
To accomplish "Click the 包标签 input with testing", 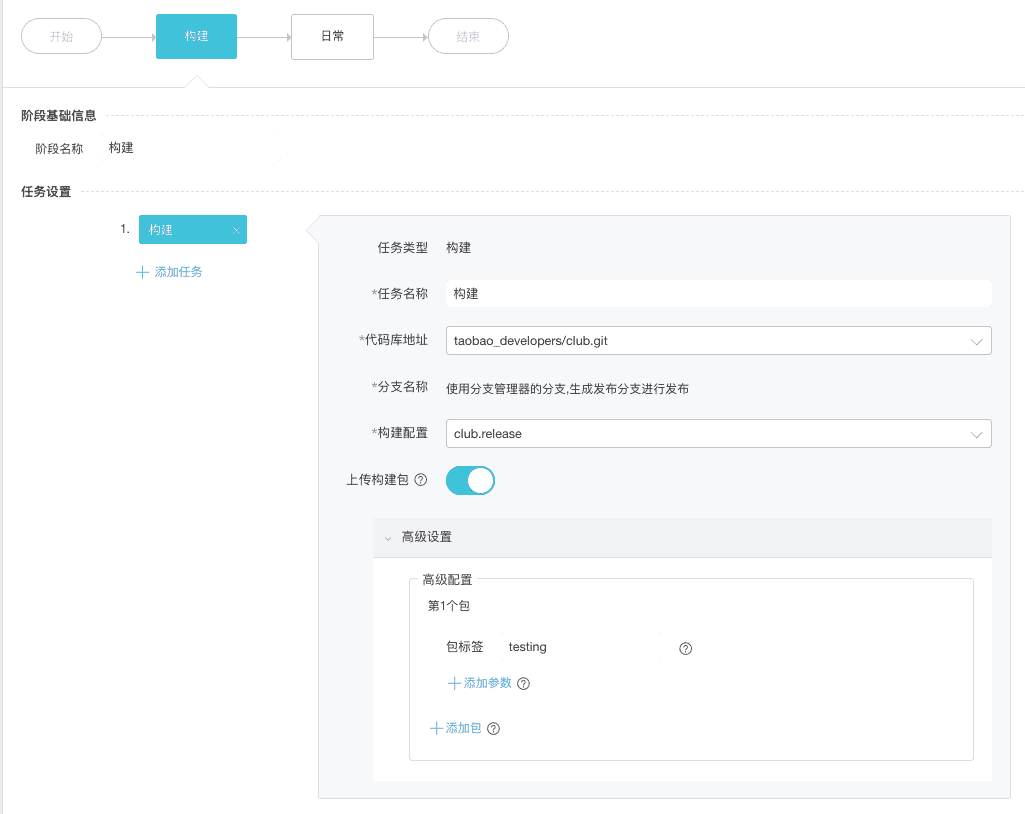I will point(581,647).
